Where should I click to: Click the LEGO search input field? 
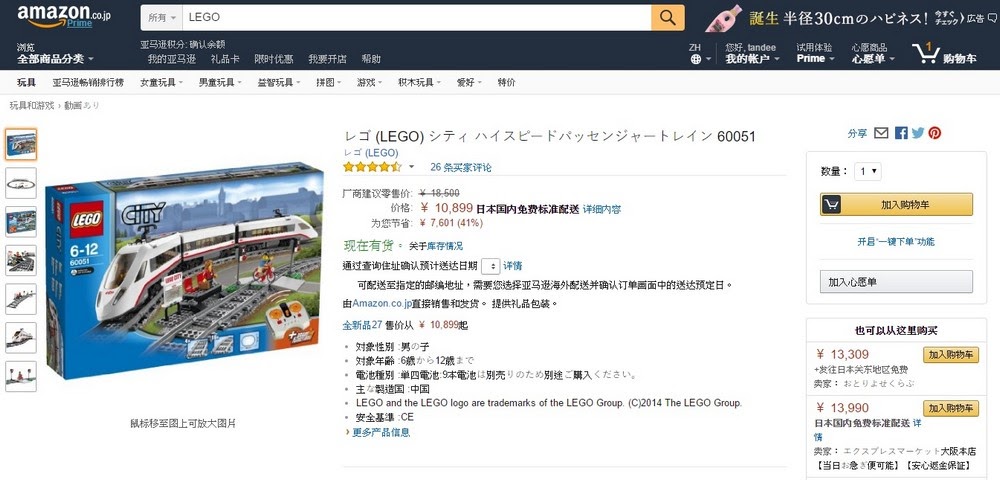(x=416, y=18)
